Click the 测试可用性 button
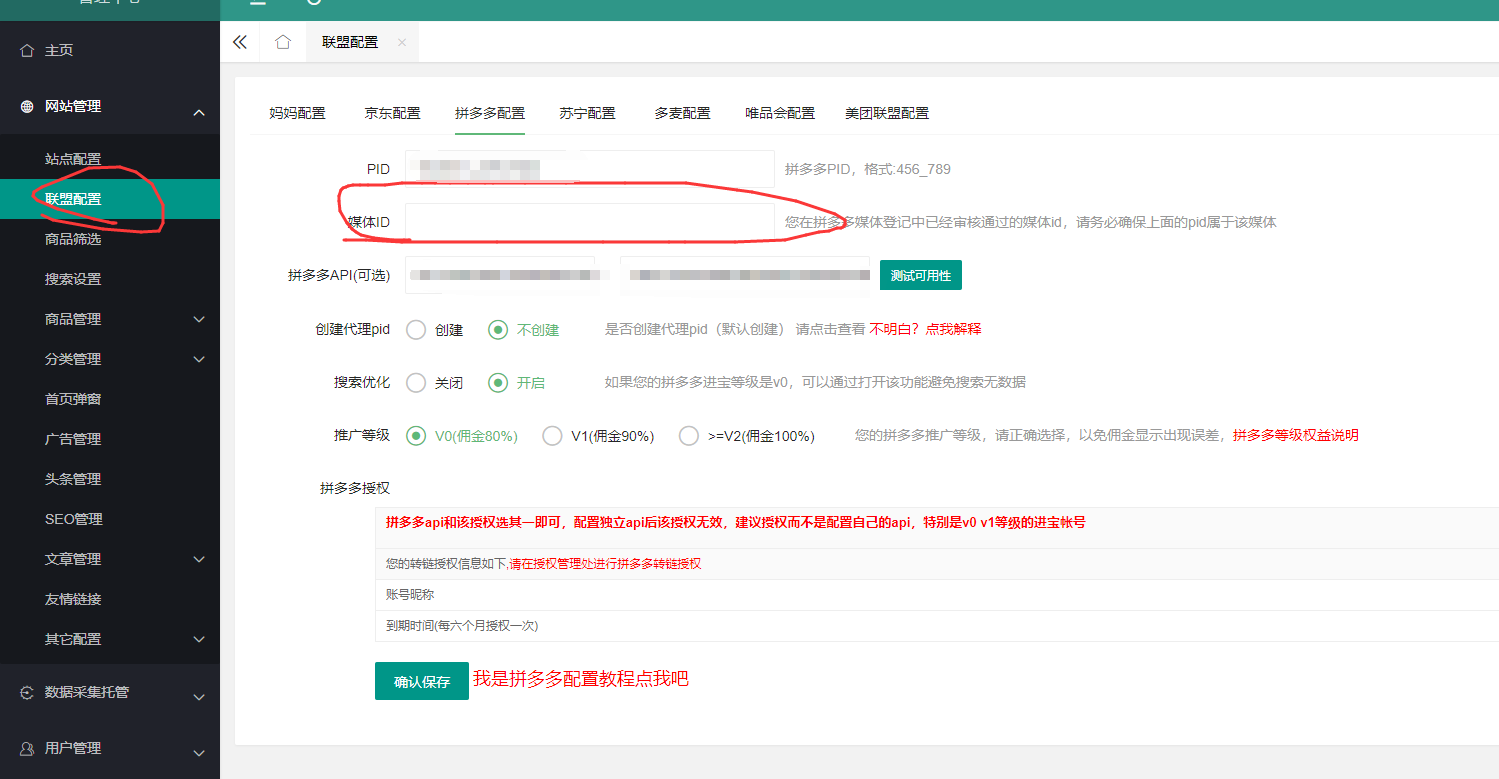The width and height of the screenshot is (1499, 779). 921,275
